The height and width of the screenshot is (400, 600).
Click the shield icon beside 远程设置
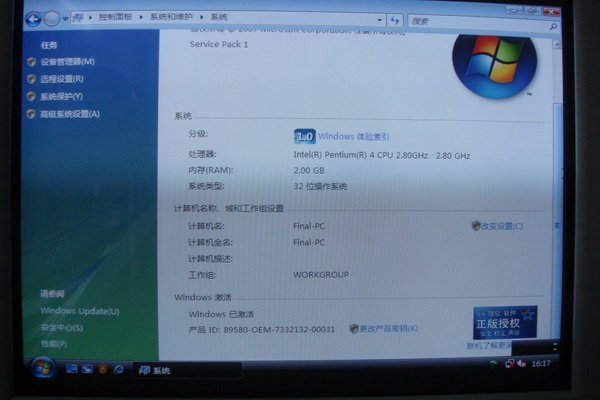(31, 79)
